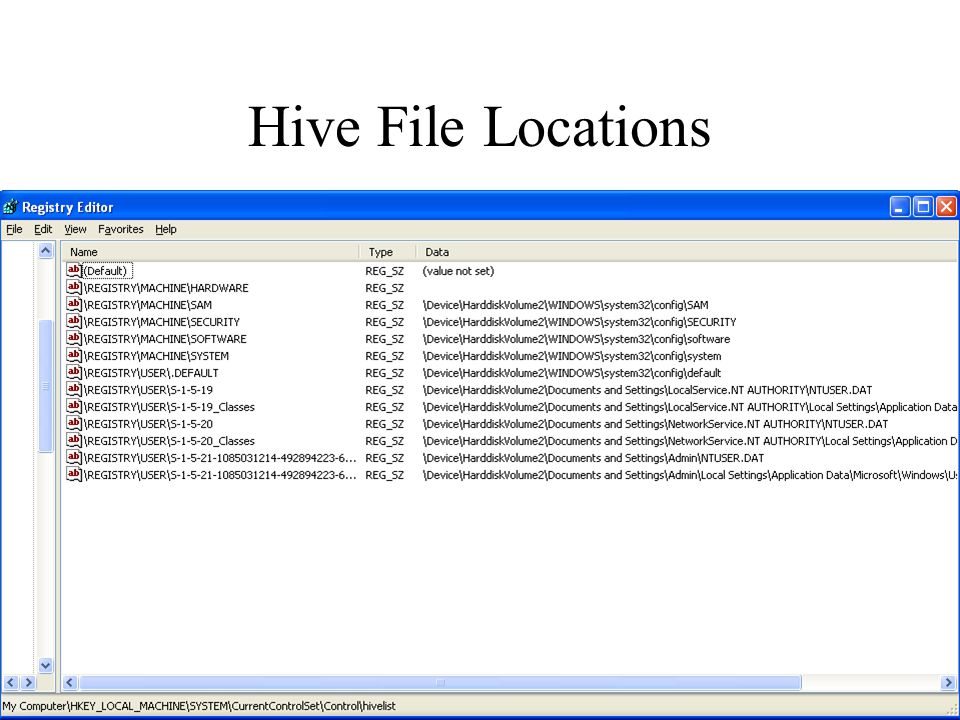The width and height of the screenshot is (960, 720).
Task: Click the data path ending in config\SAM
Action: coord(565,305)
